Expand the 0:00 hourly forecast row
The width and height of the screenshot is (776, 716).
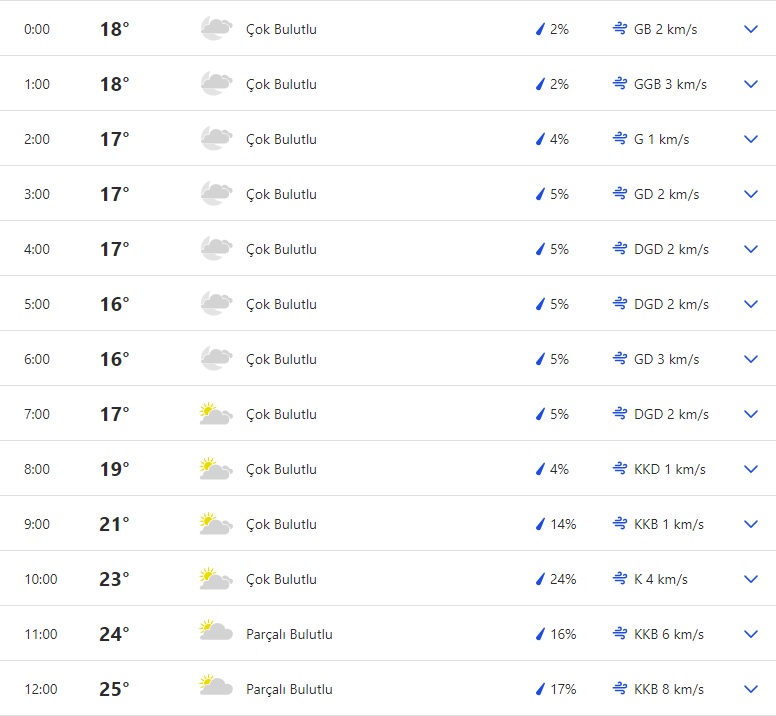coord(751,29)
